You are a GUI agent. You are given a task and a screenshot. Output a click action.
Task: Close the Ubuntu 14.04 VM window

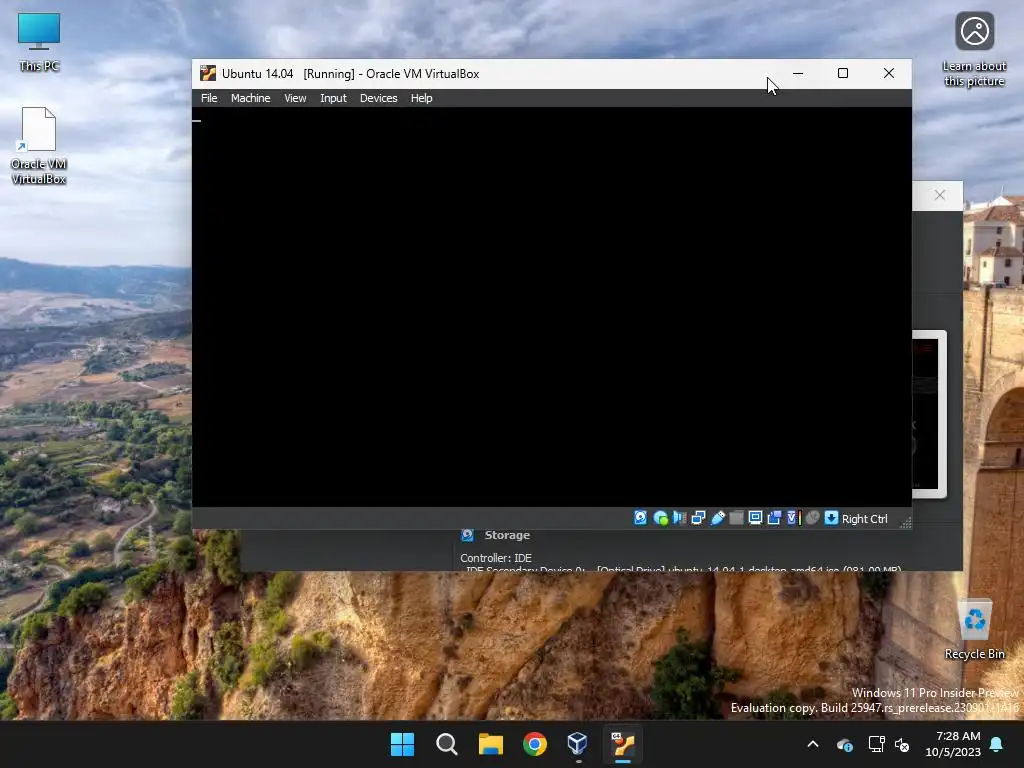[x=888, y=73]
